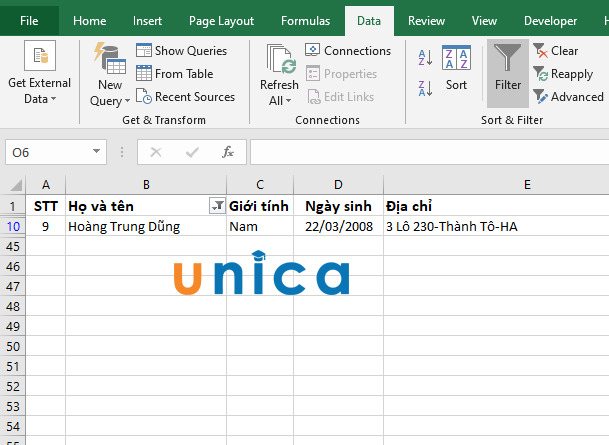Viewport: 609px width, 445px height.
Task: Select the cell with STT value 9
Action: point(46,226)
